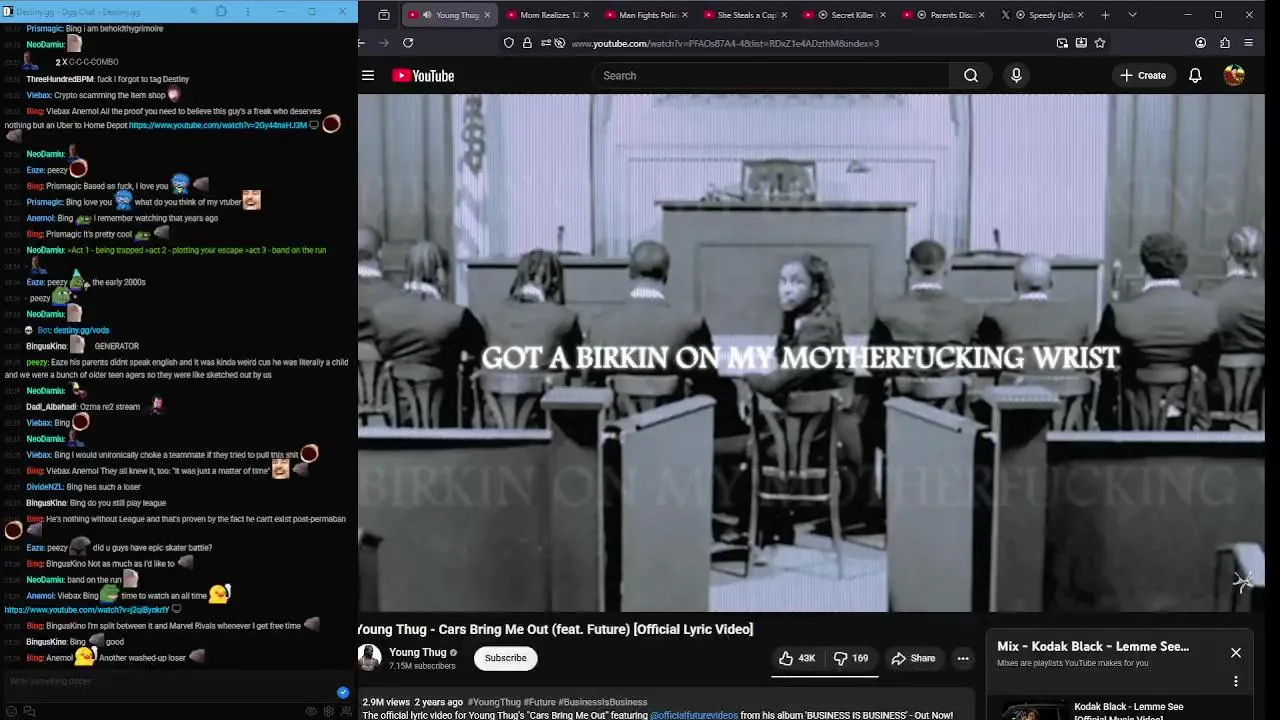
Task: Click the Subscribe button
Action: coord(505,658)
